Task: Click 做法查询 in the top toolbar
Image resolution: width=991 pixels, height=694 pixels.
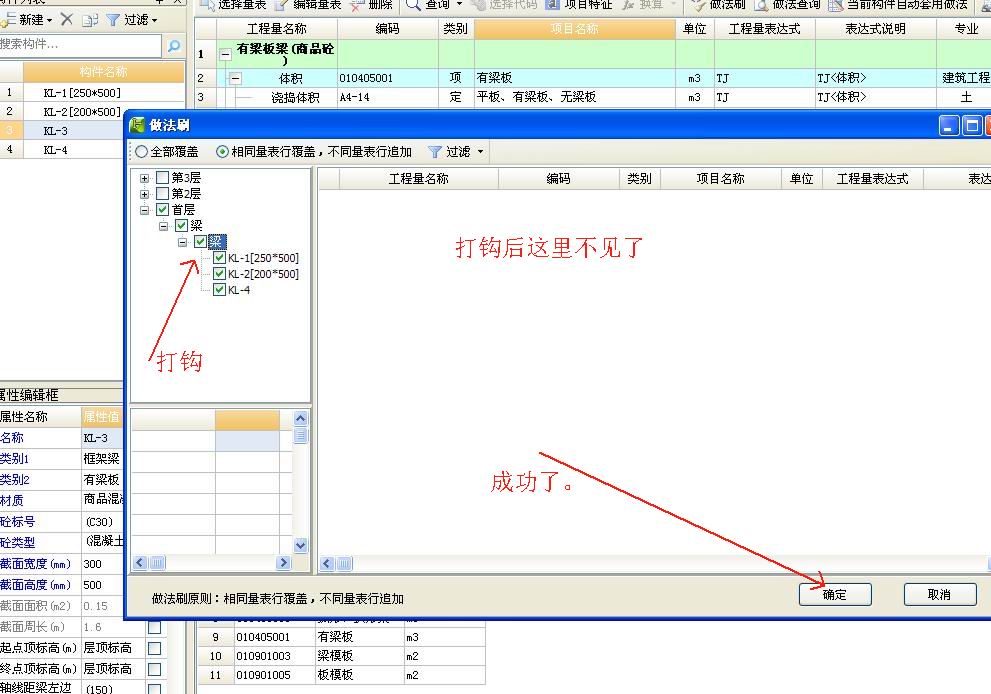Action: (788, 5)
